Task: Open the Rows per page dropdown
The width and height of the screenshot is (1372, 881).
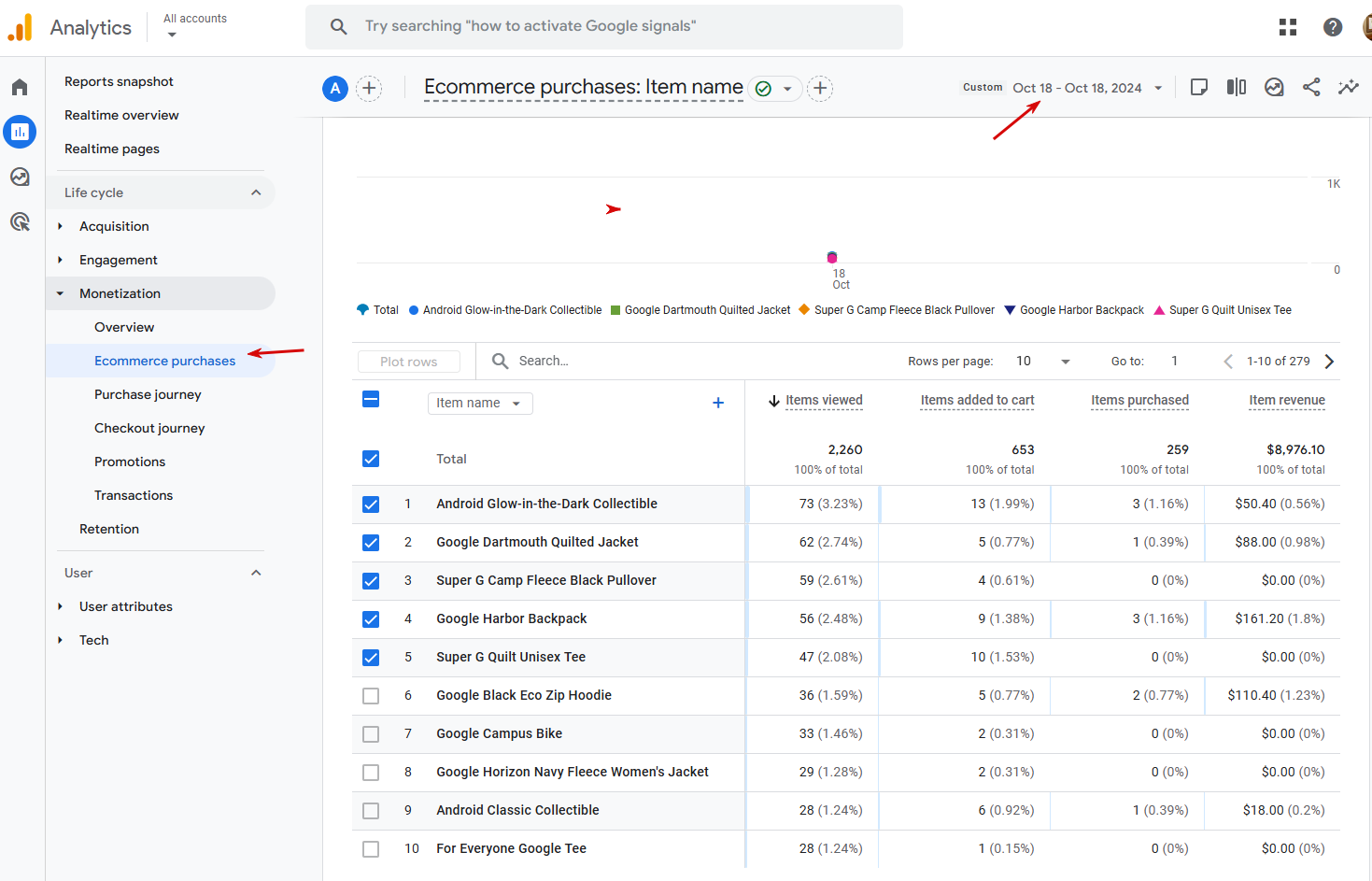Action: tap(1043, 362)
